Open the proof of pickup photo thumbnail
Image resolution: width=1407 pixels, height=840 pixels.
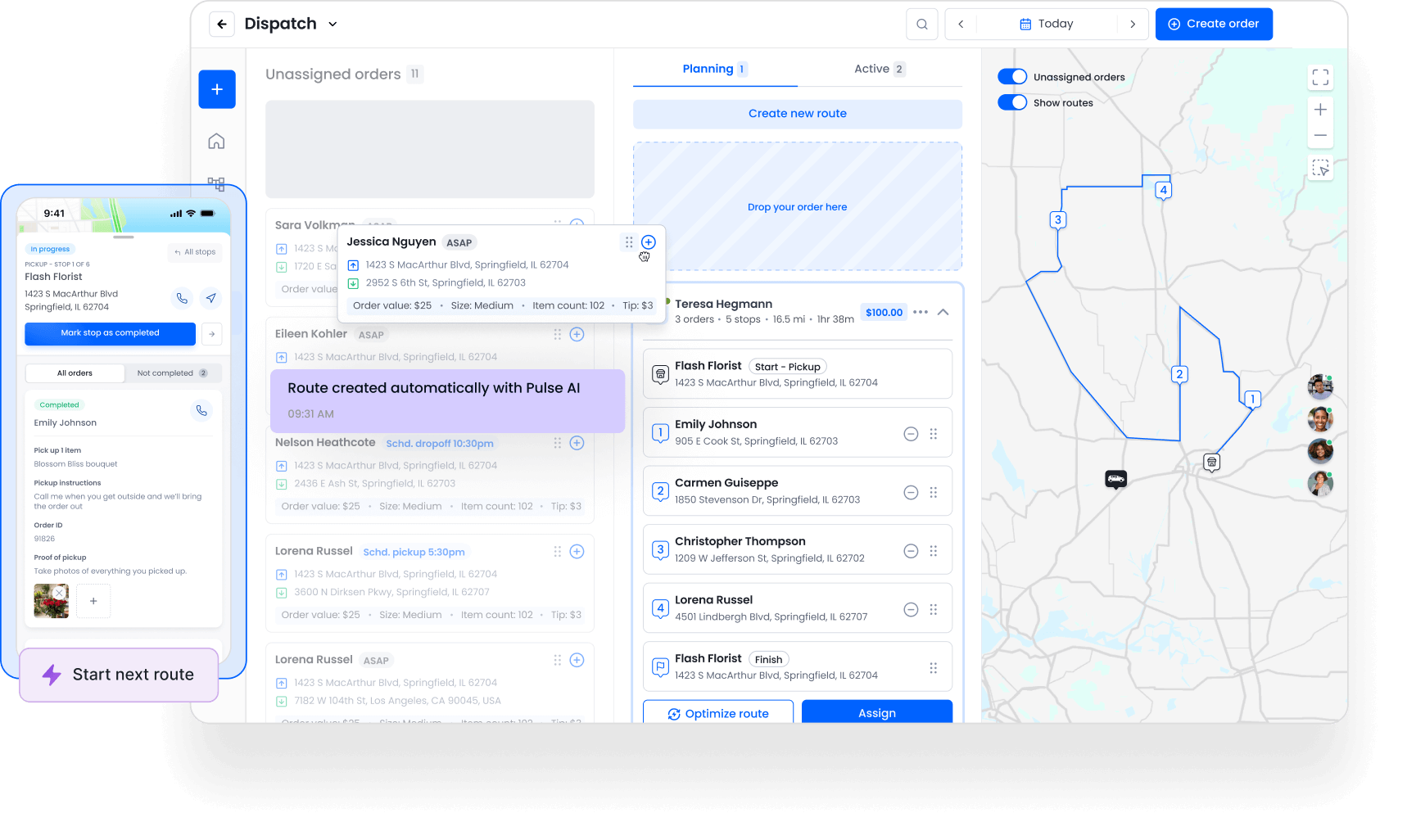[x=51, y=600]
